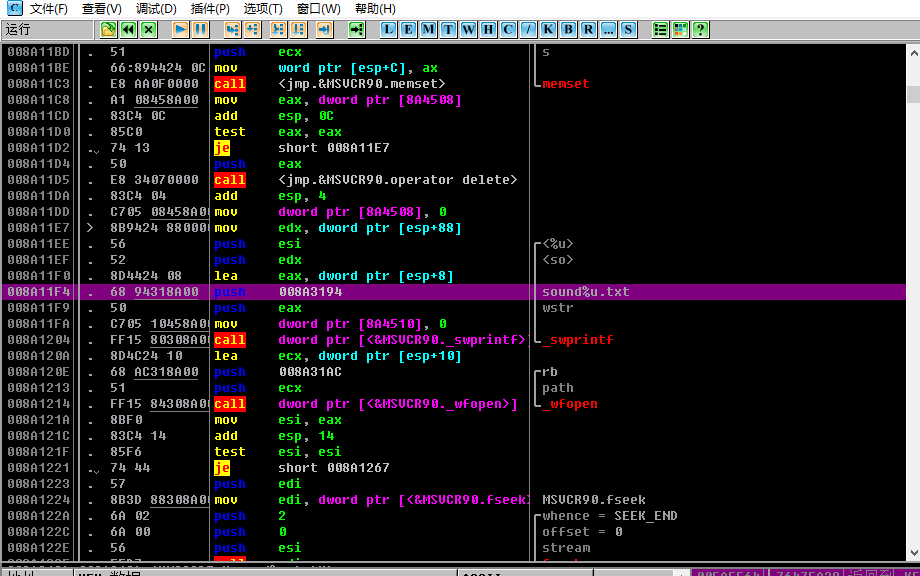Click the Trace Over toolbar icon
This screenshot has width=920, height=576.
tap(299, 29)
